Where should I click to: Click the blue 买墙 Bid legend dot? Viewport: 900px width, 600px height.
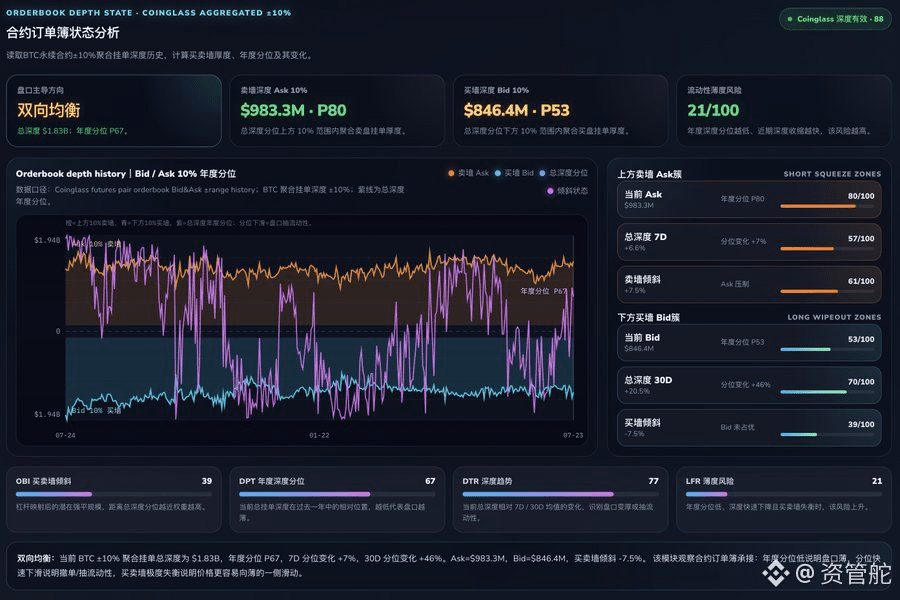coord(498,173)
